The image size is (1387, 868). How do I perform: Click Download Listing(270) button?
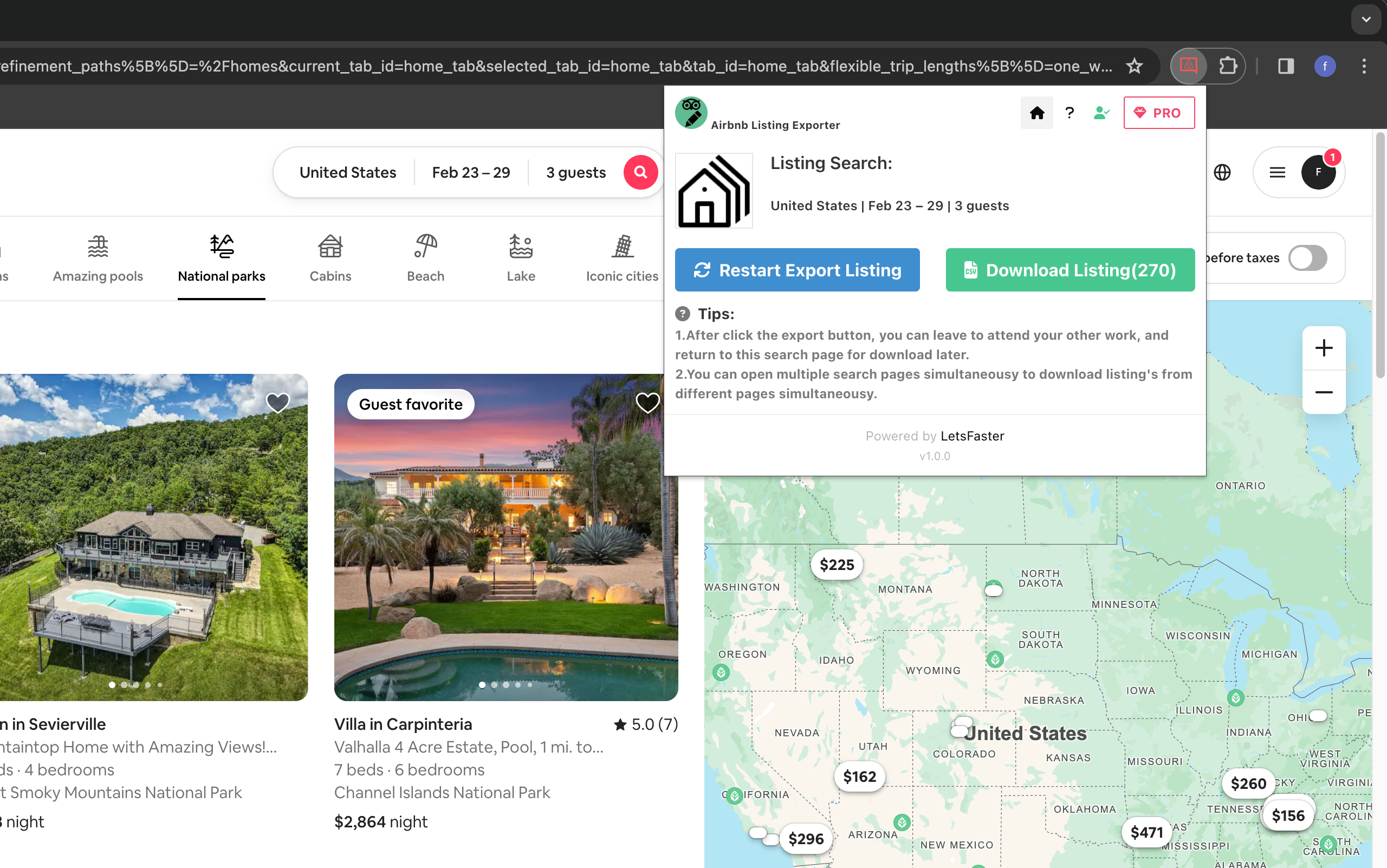point(1070,270)
